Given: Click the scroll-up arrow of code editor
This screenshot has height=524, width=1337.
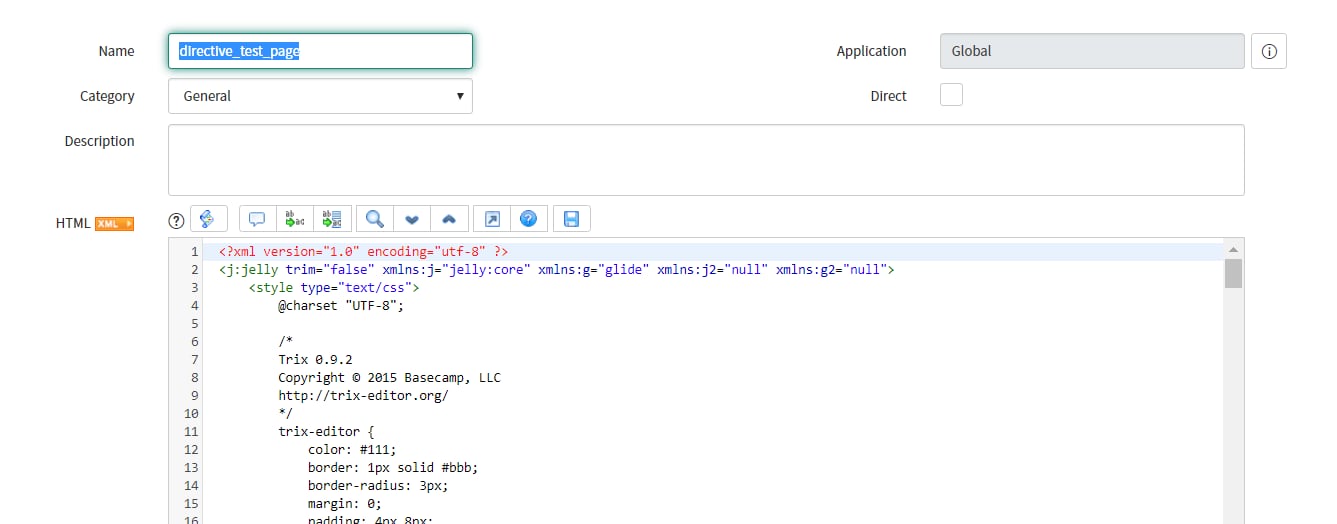Looking at the screenshot, I should click(1234, 249).
